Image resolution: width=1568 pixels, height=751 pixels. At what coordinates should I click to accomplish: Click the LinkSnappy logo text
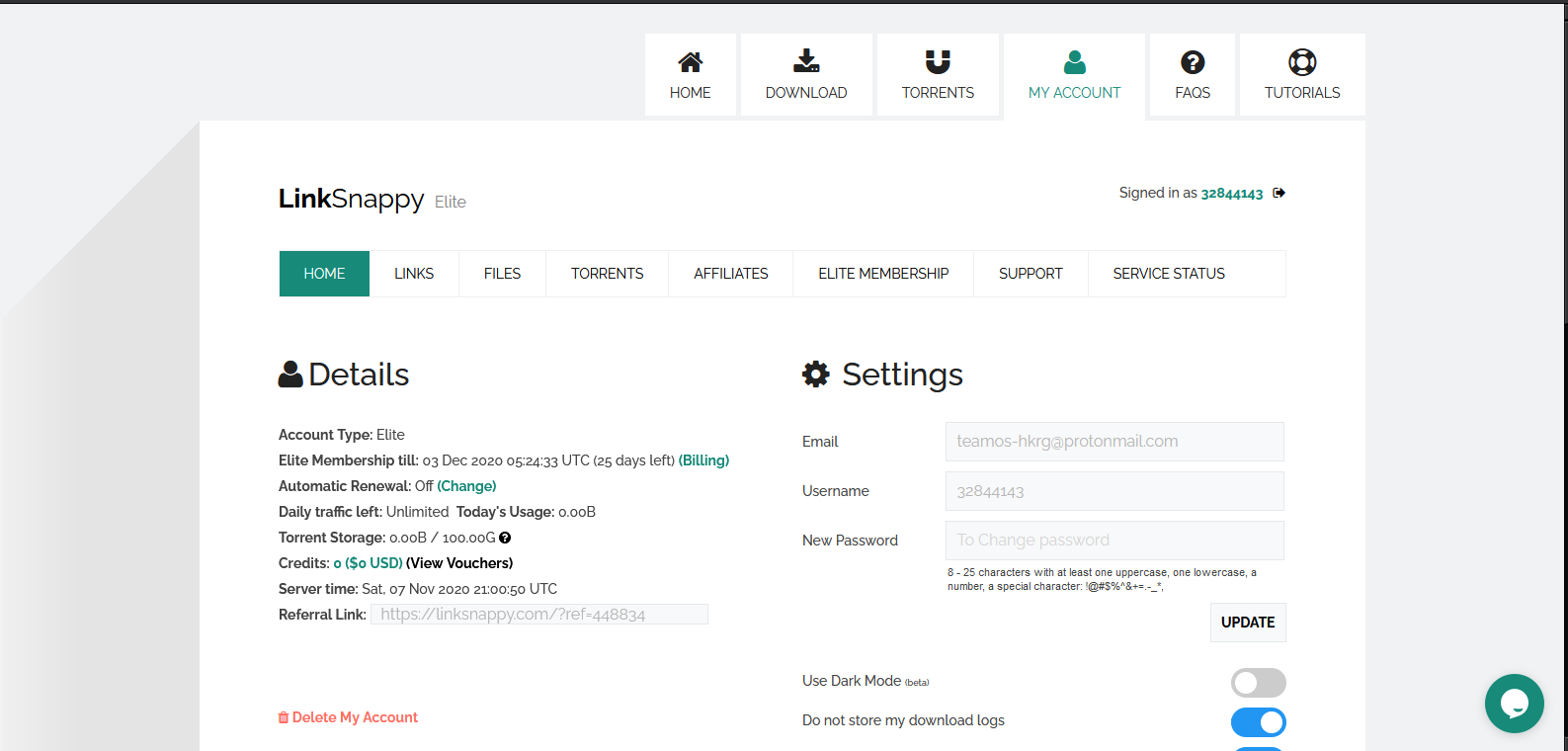click(351, 199)
